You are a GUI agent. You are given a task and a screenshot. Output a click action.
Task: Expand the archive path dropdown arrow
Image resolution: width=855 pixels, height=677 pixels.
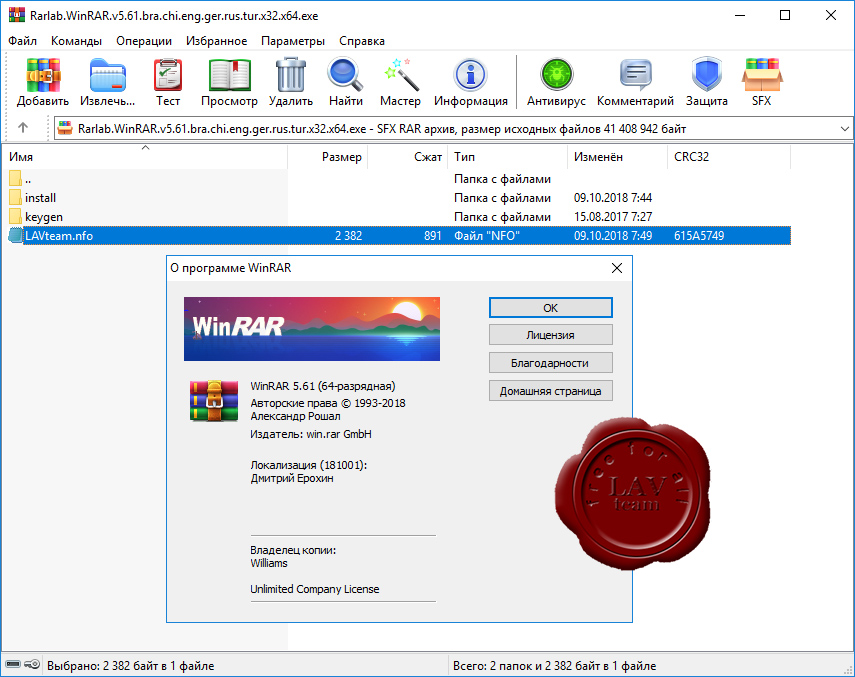coord(845,129)
